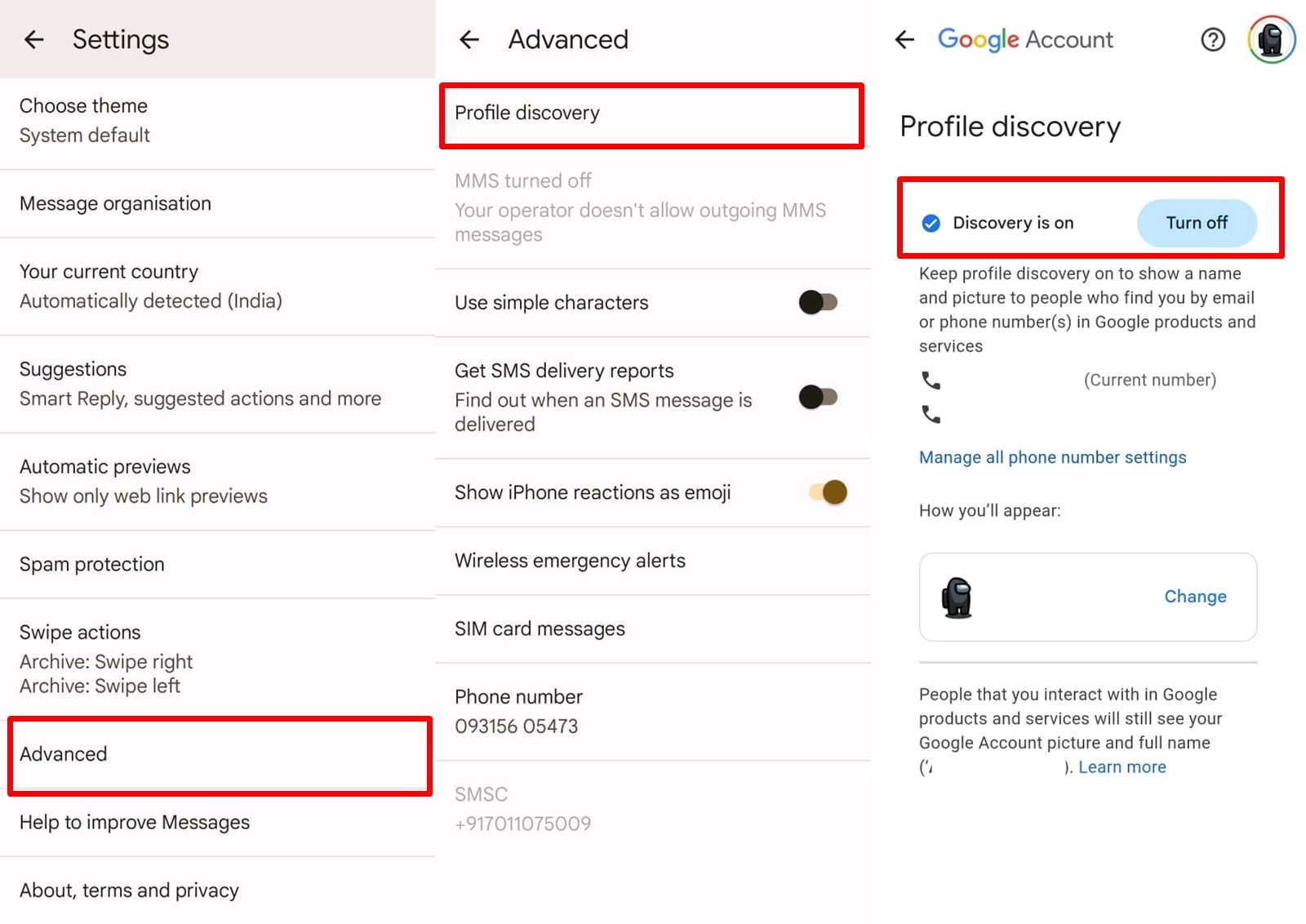Open the Choose theme selector
1306x924 pixels.
click(82, 119)
